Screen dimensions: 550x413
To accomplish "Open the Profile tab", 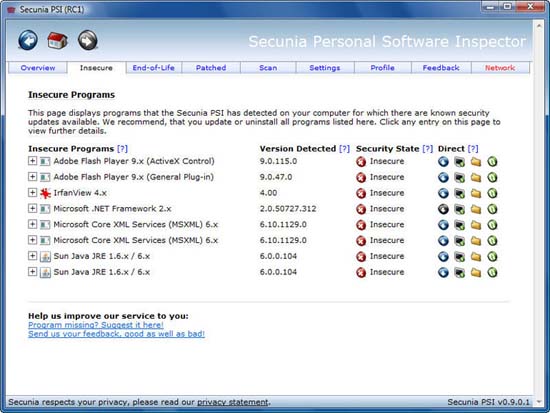I will coord(382,68).
